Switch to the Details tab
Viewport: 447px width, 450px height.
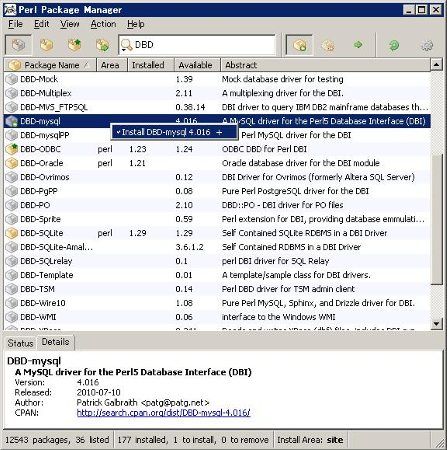tap(55, 342)
